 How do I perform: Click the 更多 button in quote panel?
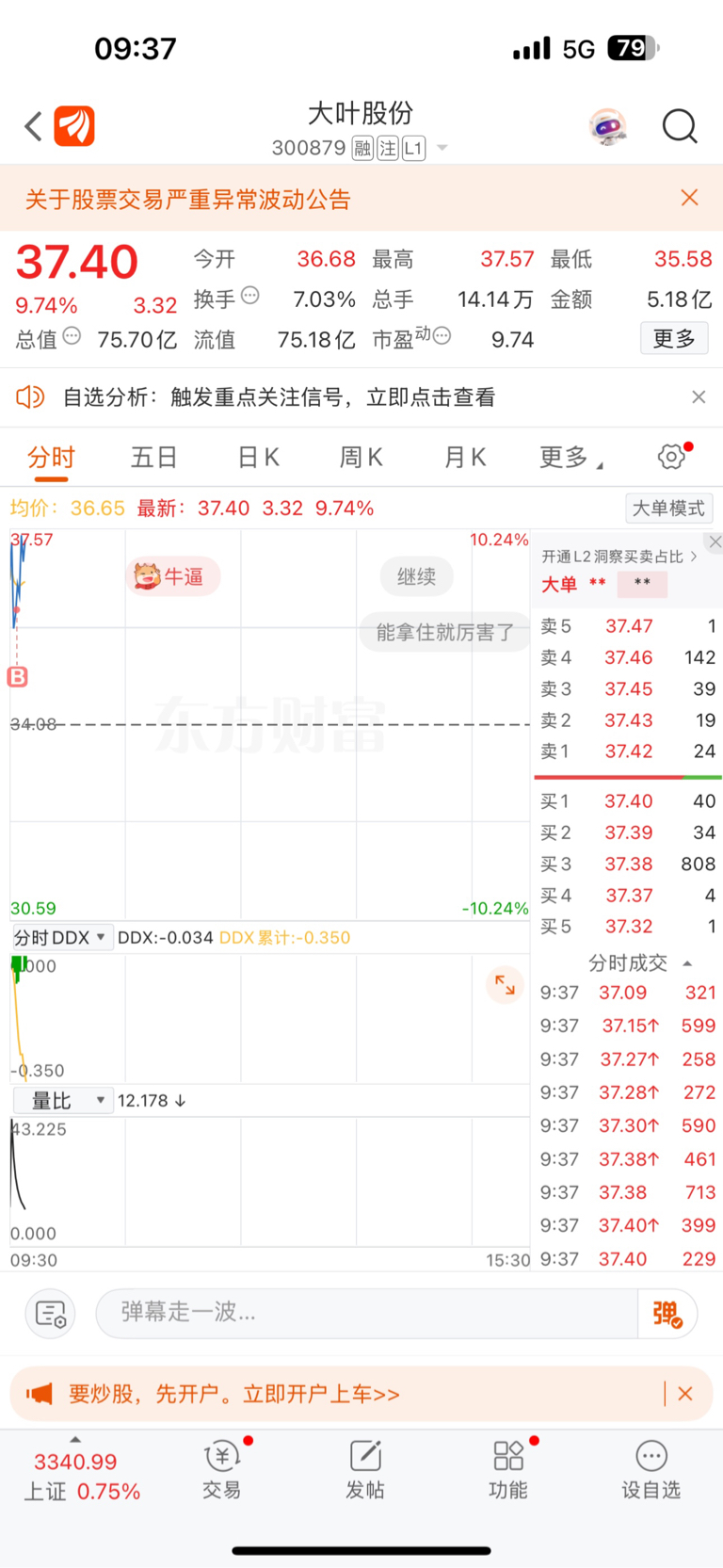tap(674, 338)
